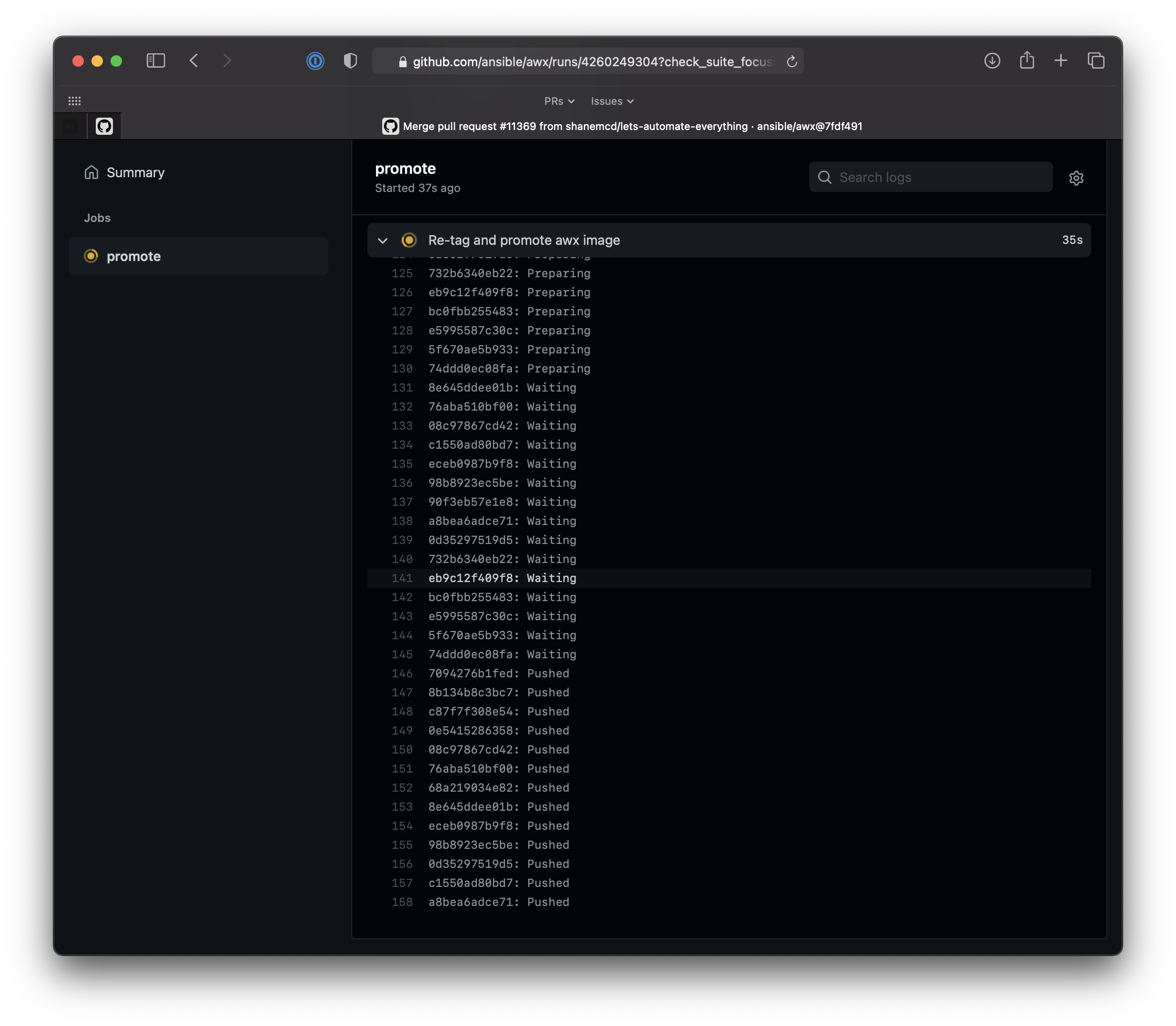
Task: Switch to the pinned GitHub tab
Action: point(104,126)
